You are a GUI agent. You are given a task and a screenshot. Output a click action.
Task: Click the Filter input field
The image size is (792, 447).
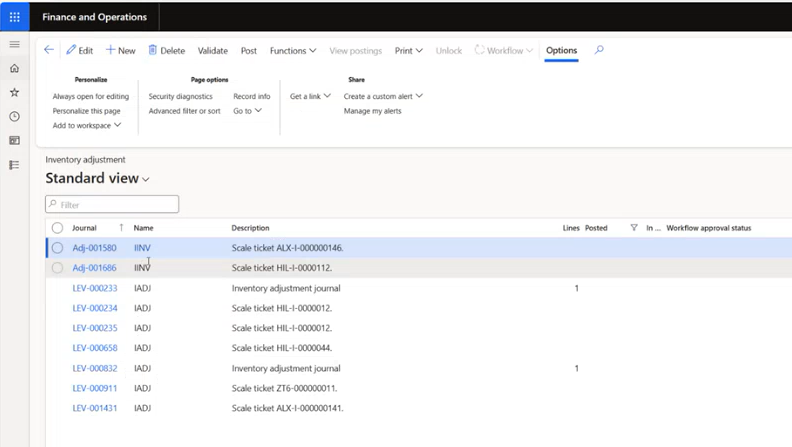(112, 205)
